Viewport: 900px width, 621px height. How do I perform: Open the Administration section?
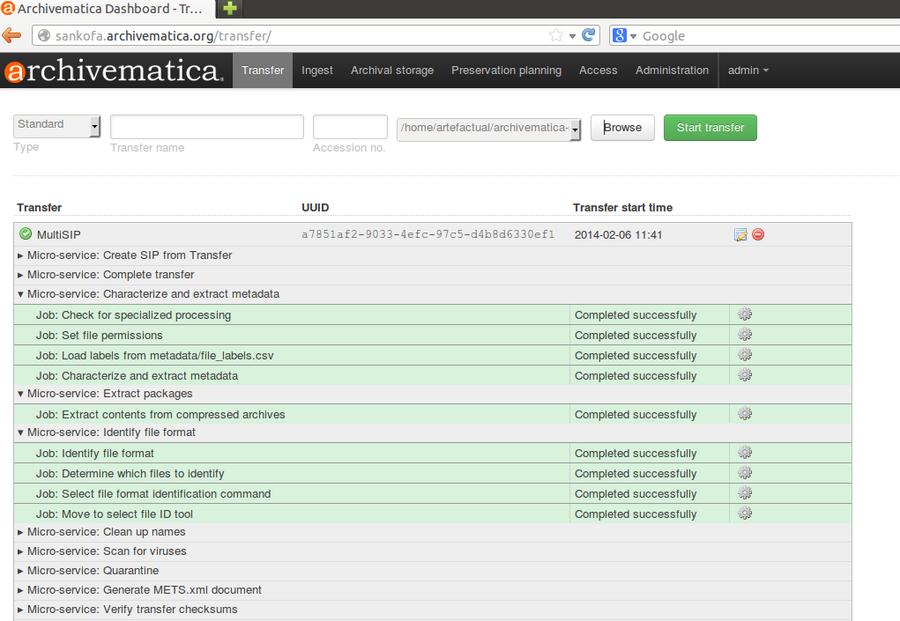coord(671,70)
